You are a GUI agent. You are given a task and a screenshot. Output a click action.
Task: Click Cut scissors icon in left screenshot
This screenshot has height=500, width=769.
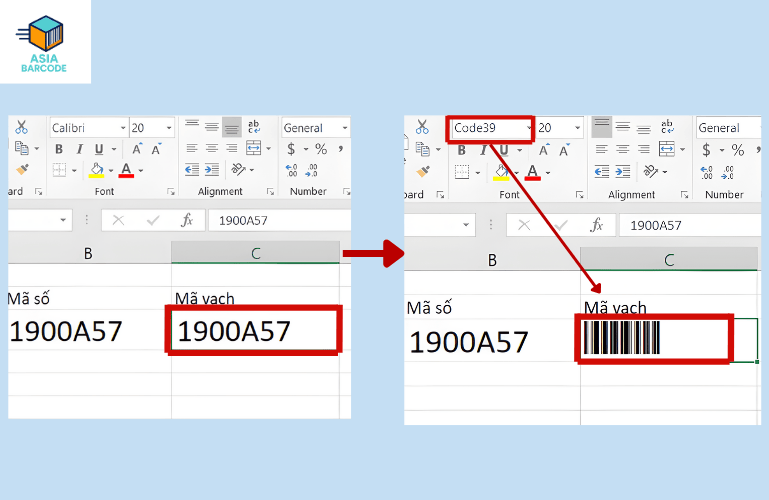[21, 127]
